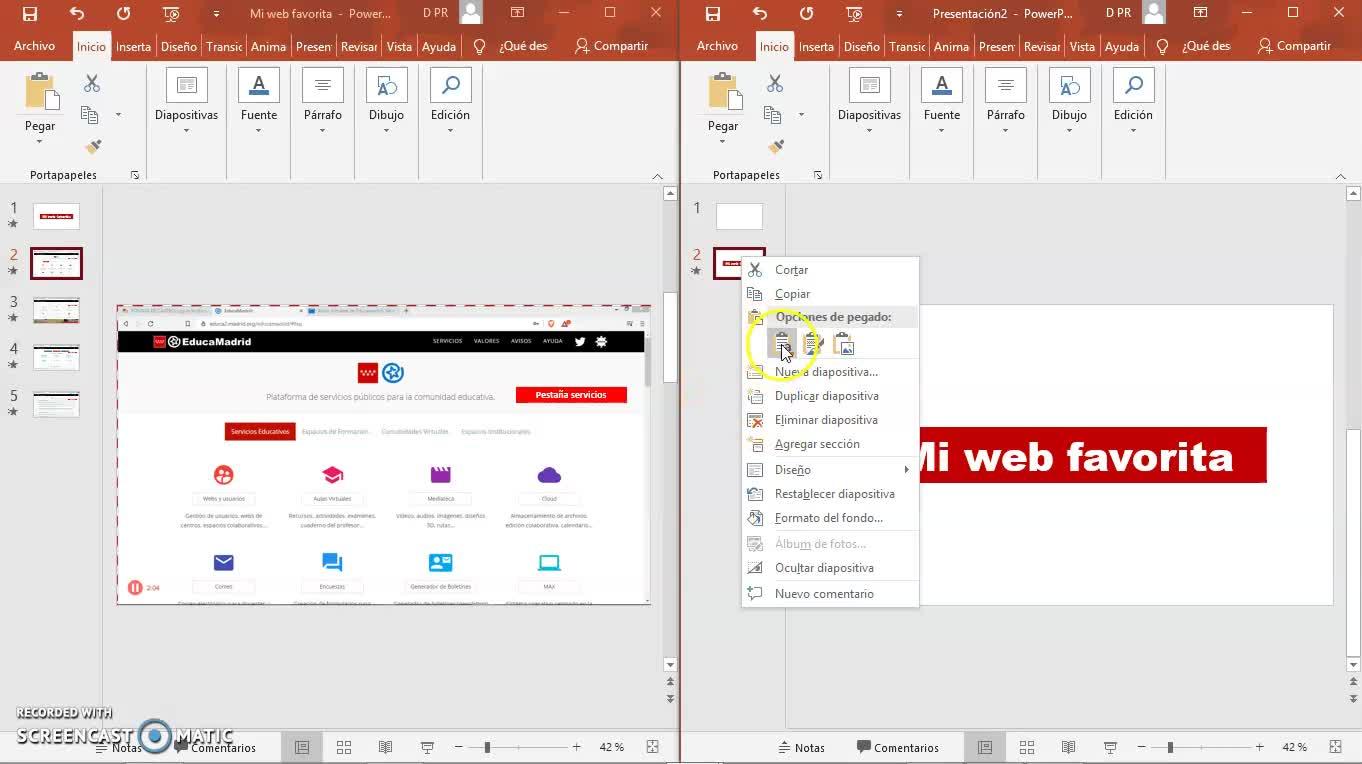Open Revisar tab in Presentación2 window

tap(1042, 46)
